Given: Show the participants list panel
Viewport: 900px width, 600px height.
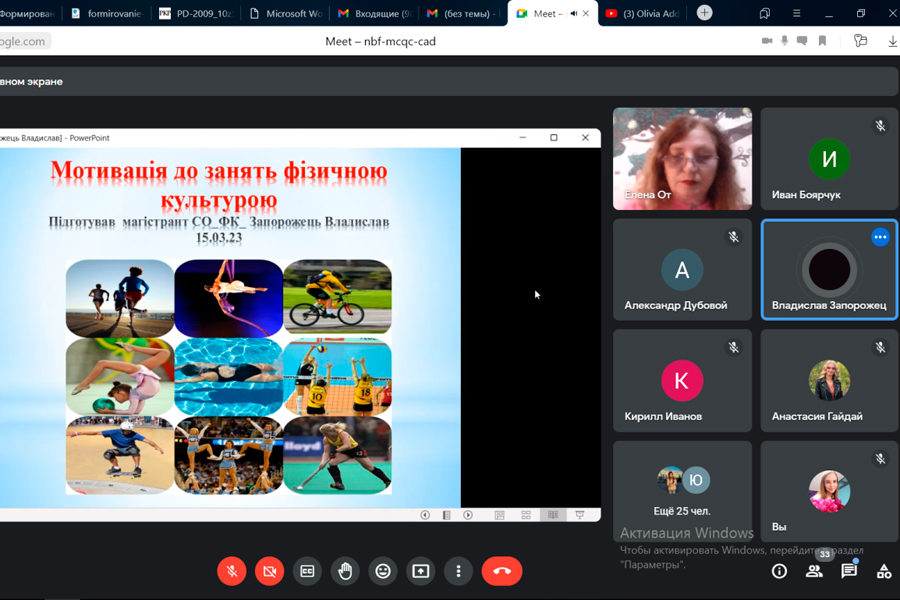Looking at the screenshot, I should pyautogui.click(x=814, y=571).
